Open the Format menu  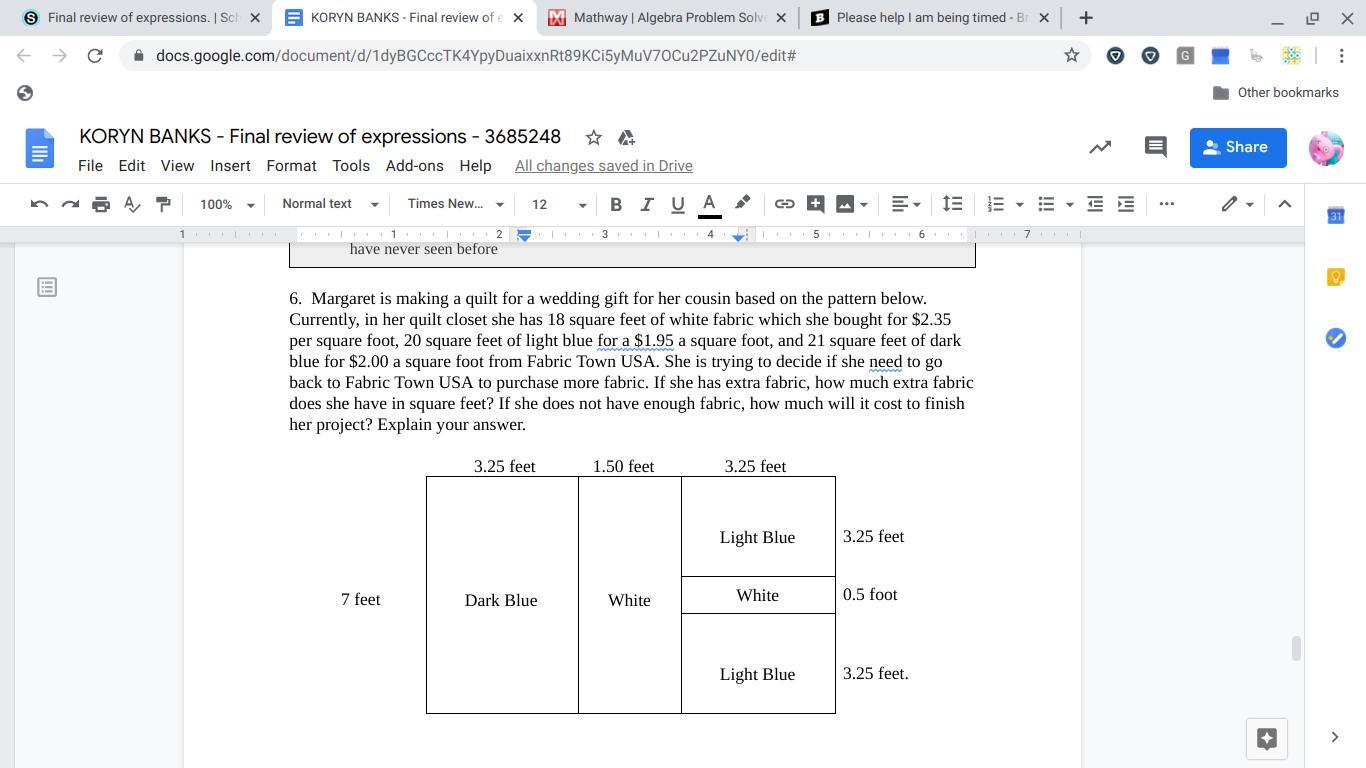point(291,166)
